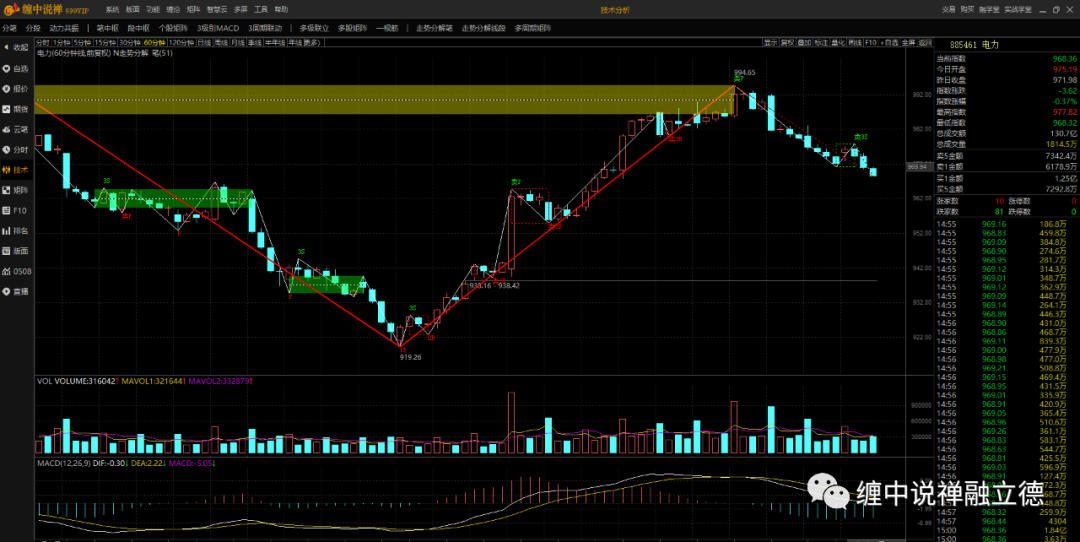Open the 0508 sidebar item
Image resolution: width=1080 pixels, height=542 pixels.
click(17, 271)
